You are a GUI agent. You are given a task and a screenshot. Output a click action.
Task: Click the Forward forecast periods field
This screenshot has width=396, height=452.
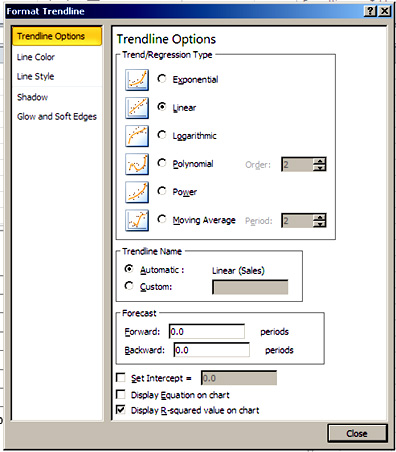pos(207,331)
